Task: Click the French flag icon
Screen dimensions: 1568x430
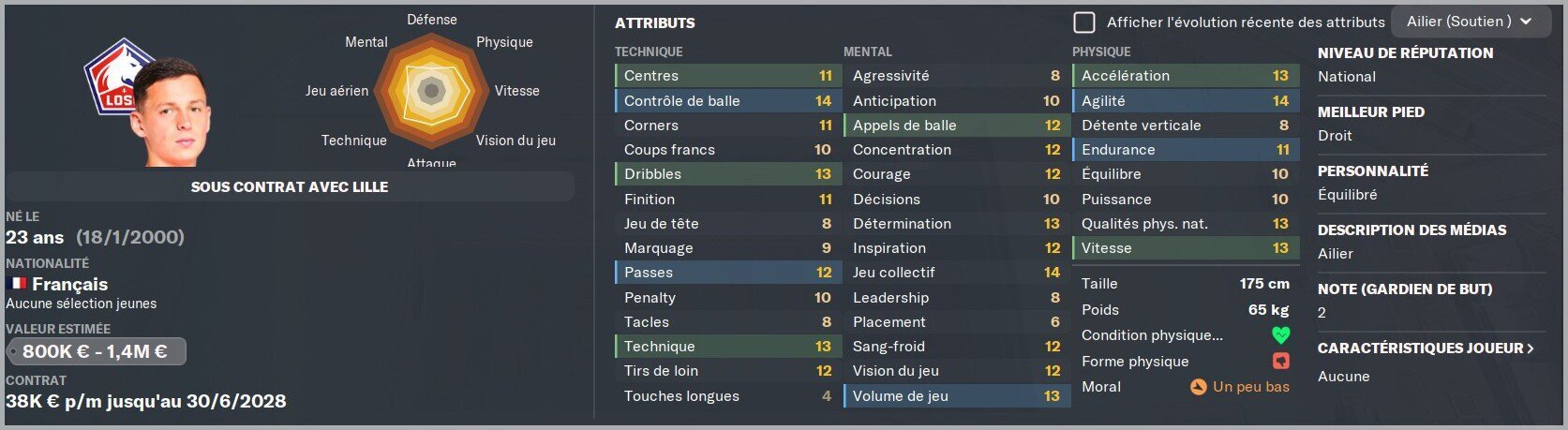Action: tap(17, 283)
